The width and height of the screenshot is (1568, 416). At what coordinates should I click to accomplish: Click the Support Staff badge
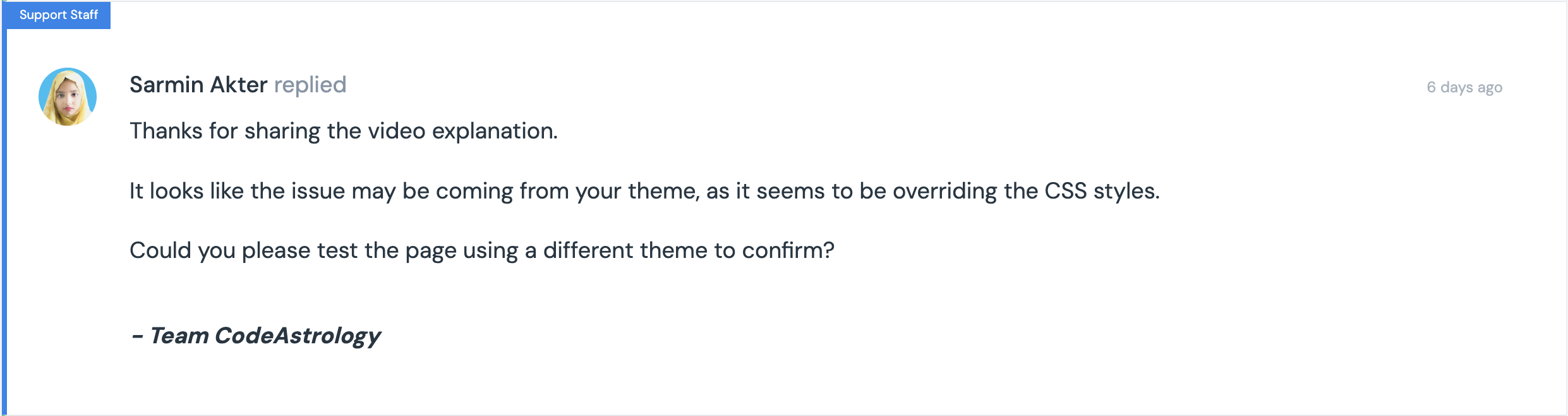[x=58, y=15]
